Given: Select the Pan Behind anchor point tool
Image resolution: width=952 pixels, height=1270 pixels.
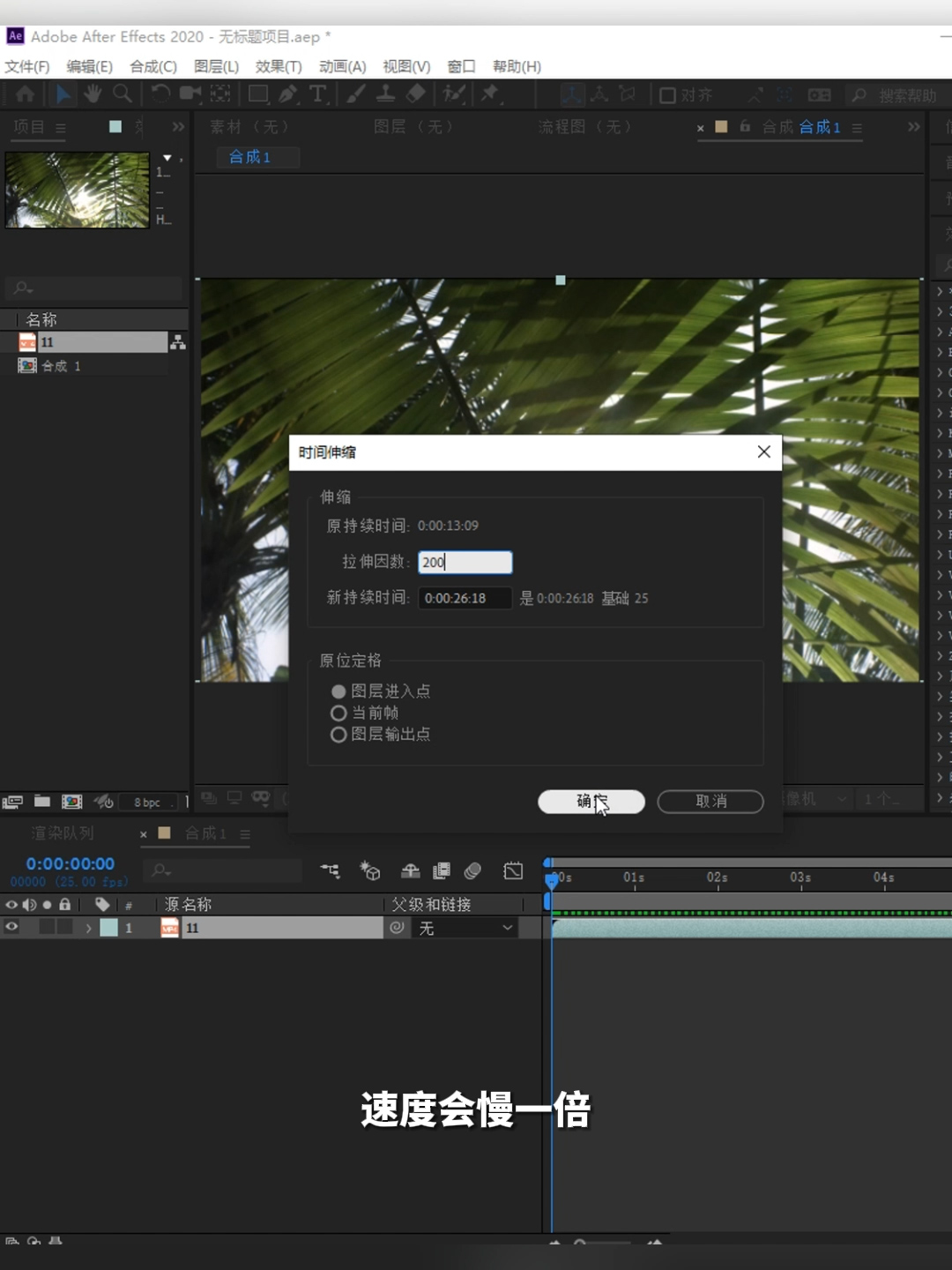Looking at the screenshot, I should click(x=219, y=93).
